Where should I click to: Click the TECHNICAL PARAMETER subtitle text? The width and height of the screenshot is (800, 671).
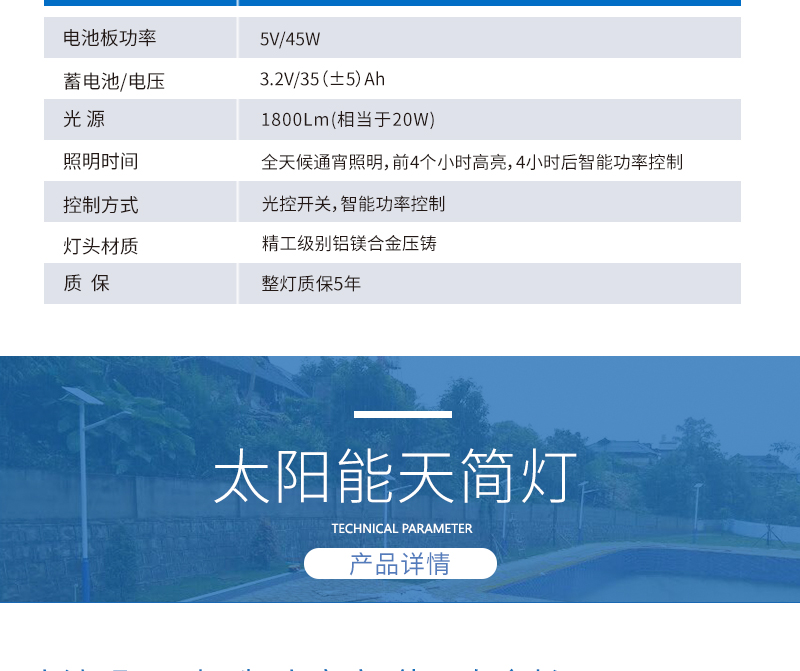[401, 529]
